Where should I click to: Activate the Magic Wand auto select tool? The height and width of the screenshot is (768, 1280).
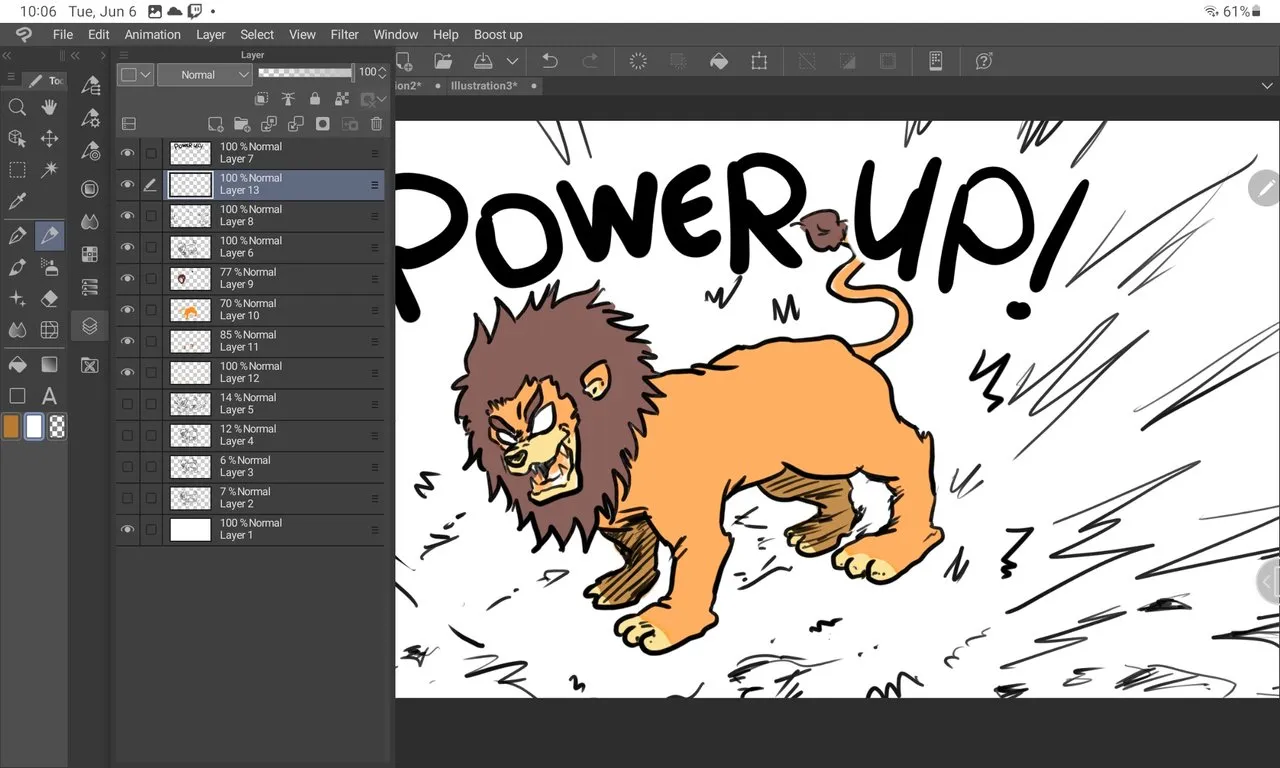tap(49, 170)
